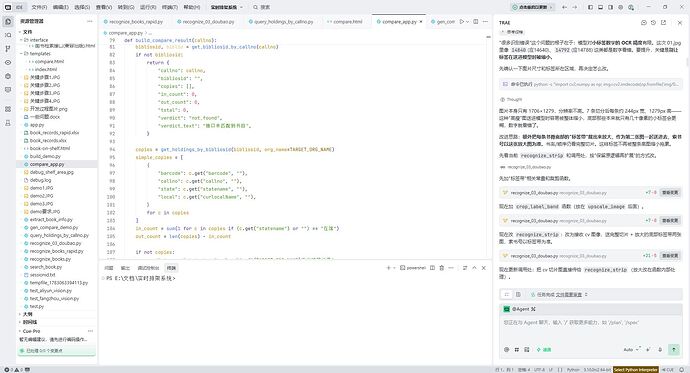Close the compare_app.py editor tab
The image size is (690, 373).
(x=421, y=22)
